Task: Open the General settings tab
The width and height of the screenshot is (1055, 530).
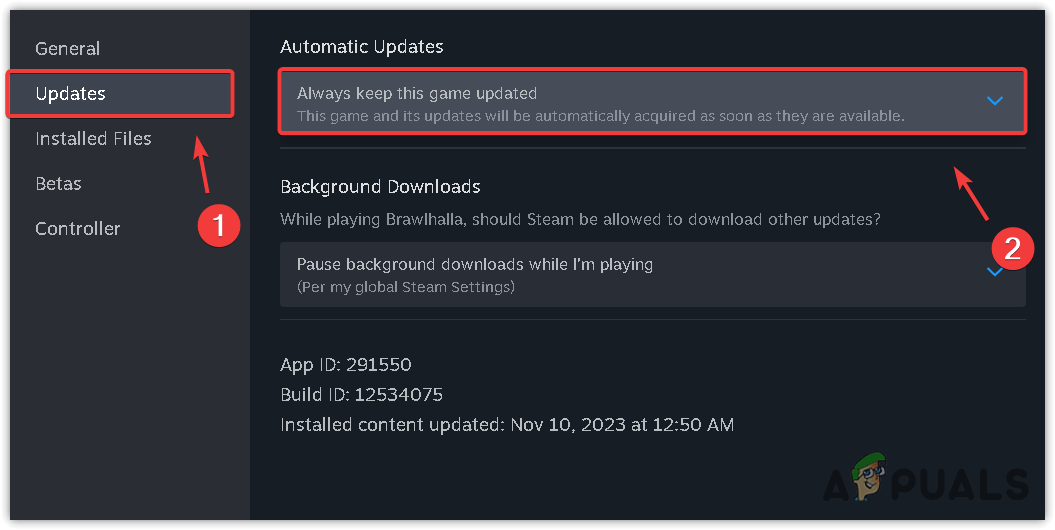Action: (x=67, y=48)
